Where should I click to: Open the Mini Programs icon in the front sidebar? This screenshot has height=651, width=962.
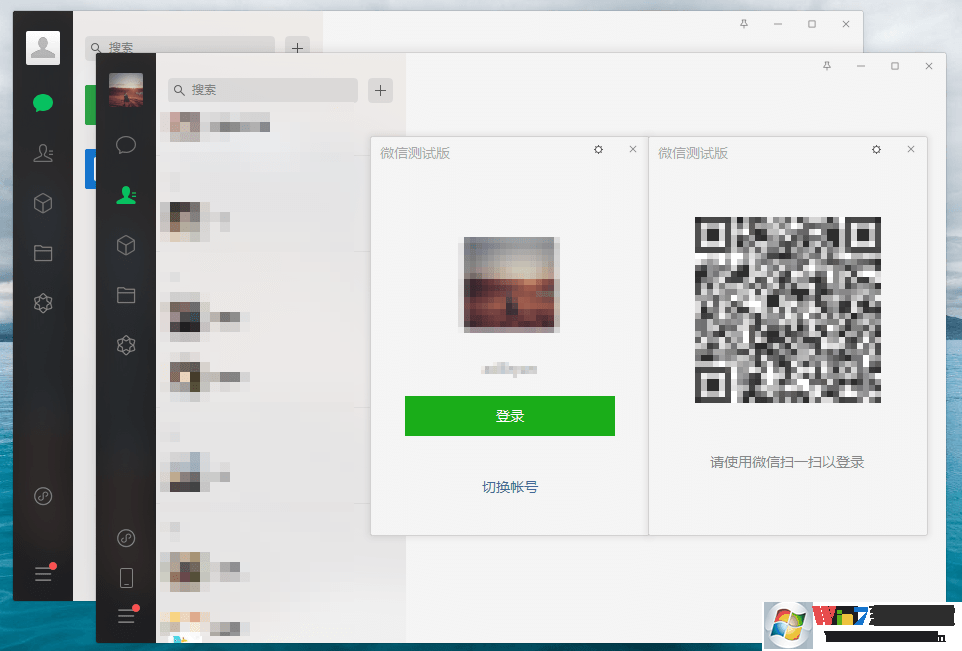click(126, 538)
